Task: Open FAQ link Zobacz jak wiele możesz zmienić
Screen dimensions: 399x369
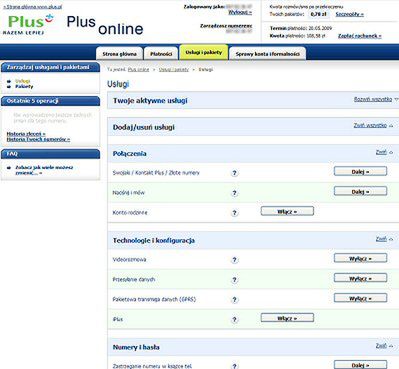Action: [x=44, y=170]
